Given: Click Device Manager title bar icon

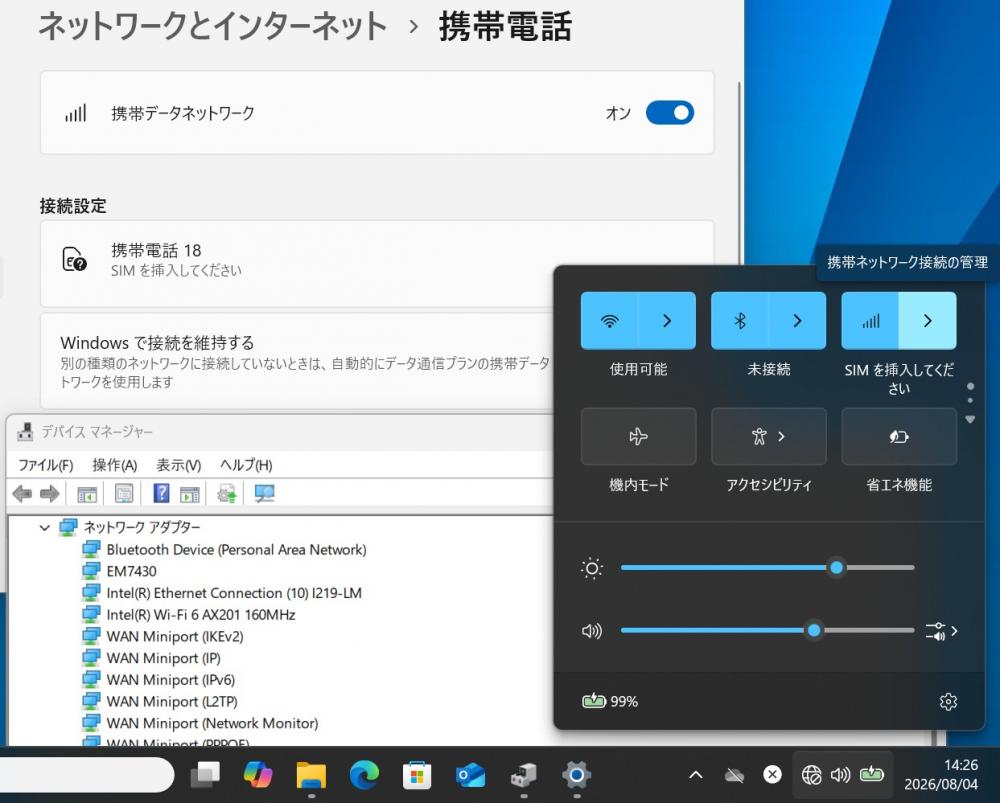Looking at the screenshot, I should 26,432.
